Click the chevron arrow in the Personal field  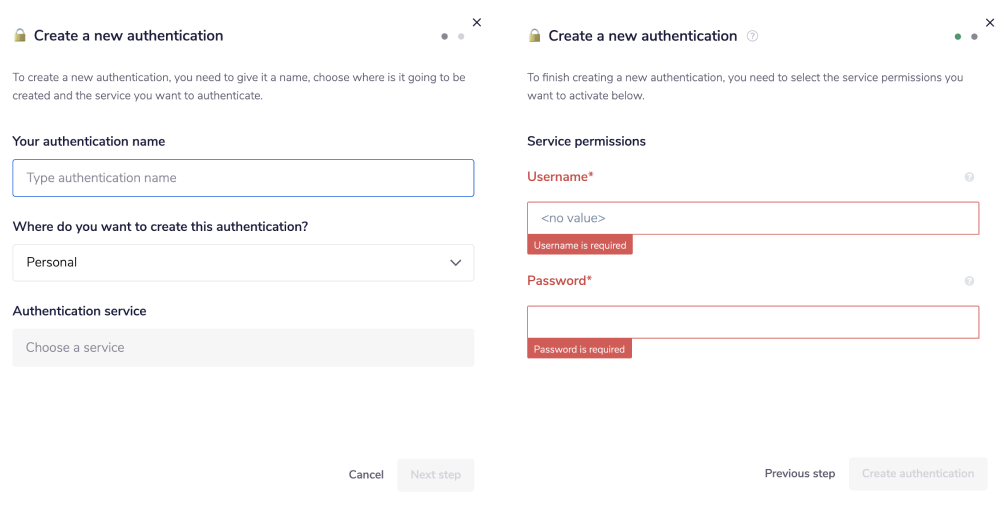[x=456, y=263]
